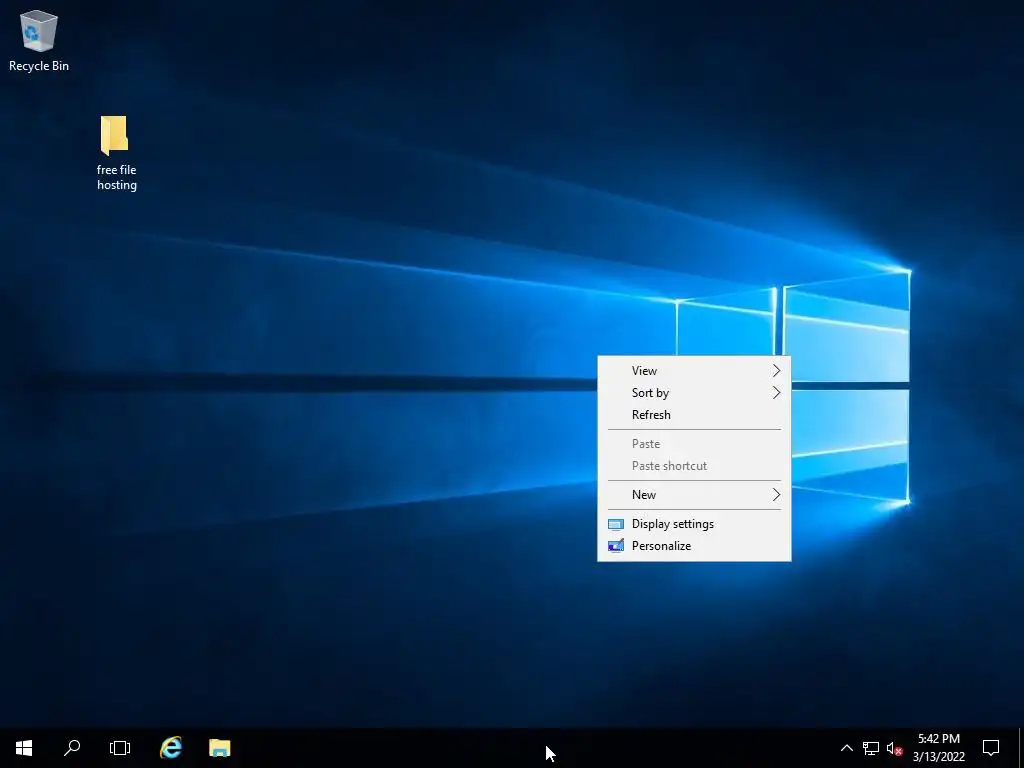Open Task View from taskbar
1024x768 pixels.
pyautogui.click(x=120, y=748)
